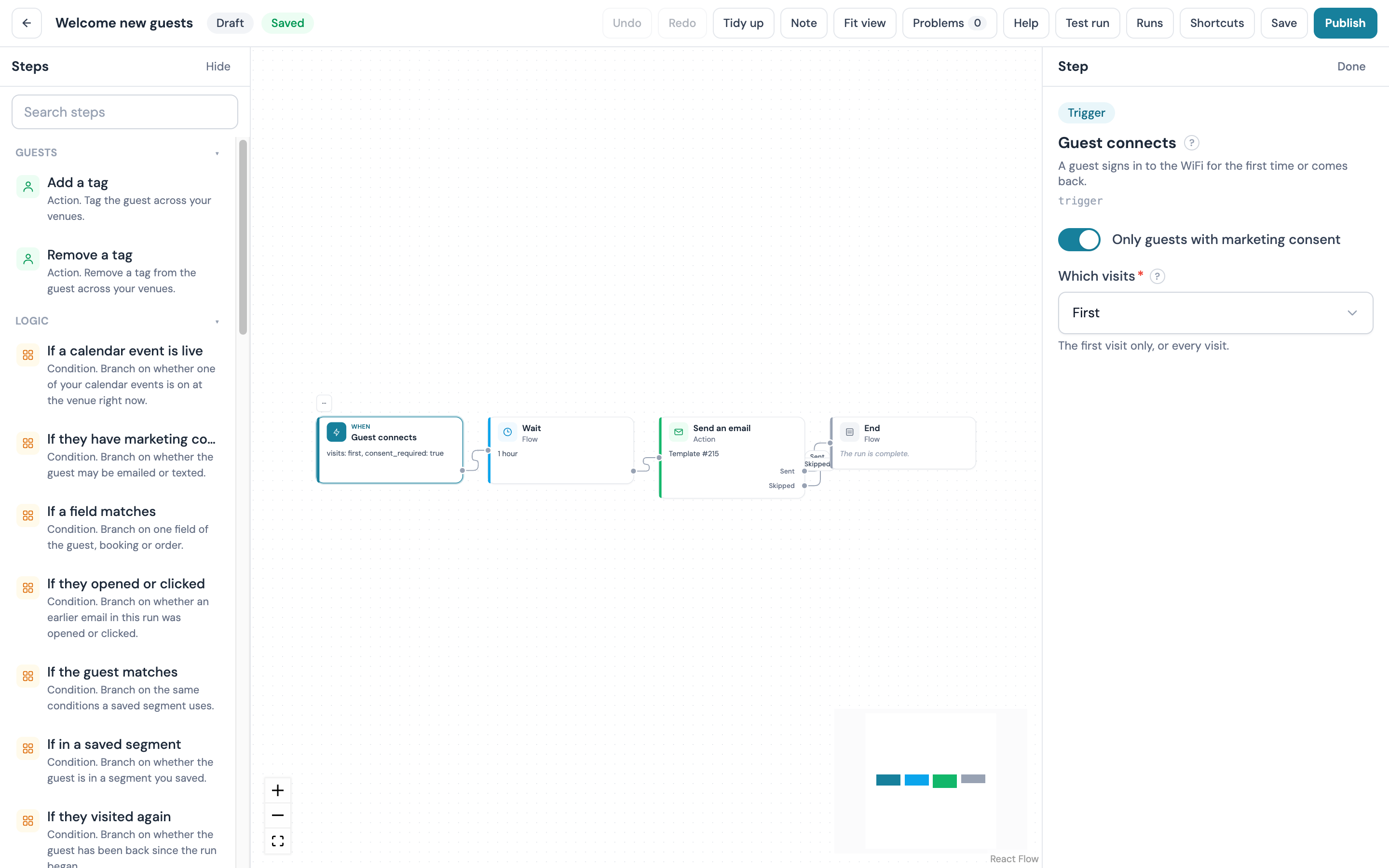Click the Add a tag person icon
The image size is (1389, 868).
click(x=28, y=187)
